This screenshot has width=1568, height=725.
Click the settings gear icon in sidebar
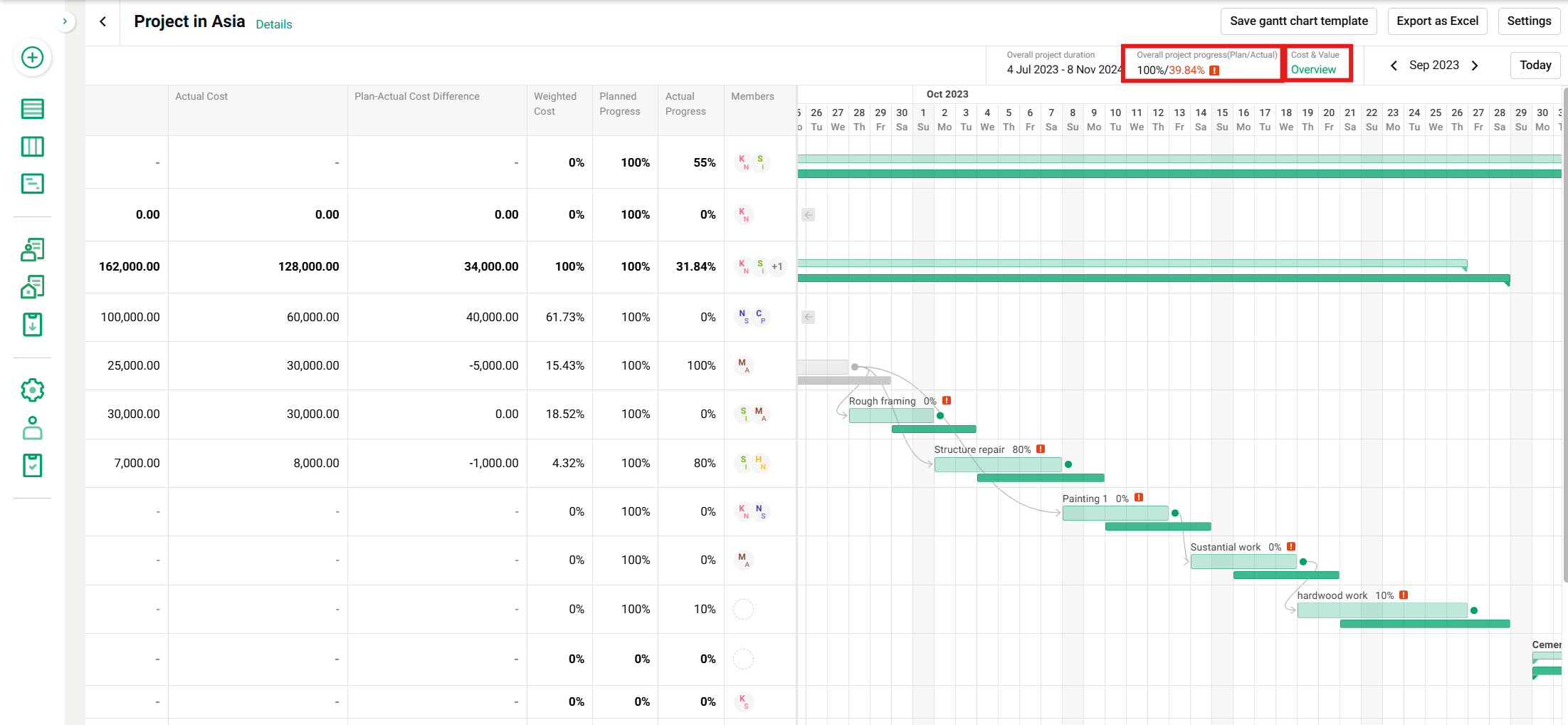pos(33,390)
